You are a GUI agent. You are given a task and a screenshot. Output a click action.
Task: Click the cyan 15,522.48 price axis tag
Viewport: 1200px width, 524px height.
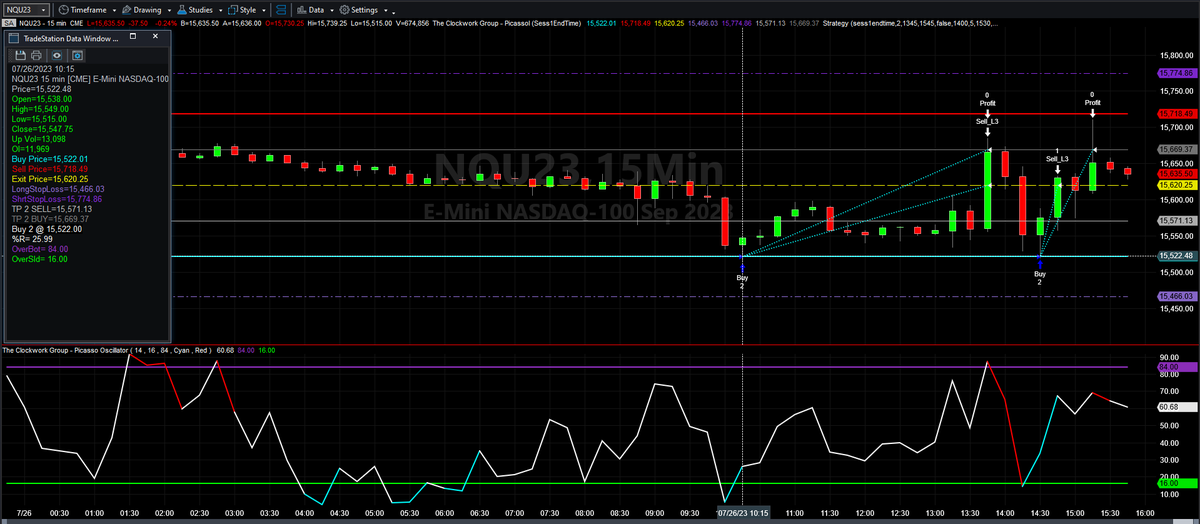coord(1177,256)
